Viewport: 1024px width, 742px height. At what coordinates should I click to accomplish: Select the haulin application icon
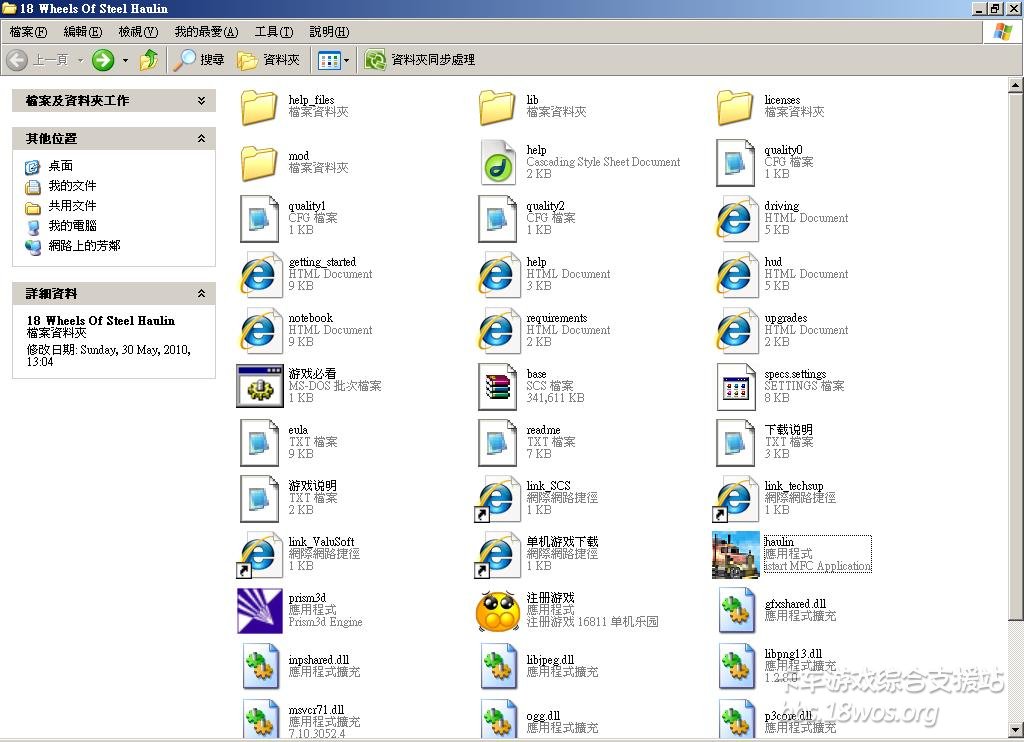click(x=736, y=554)
